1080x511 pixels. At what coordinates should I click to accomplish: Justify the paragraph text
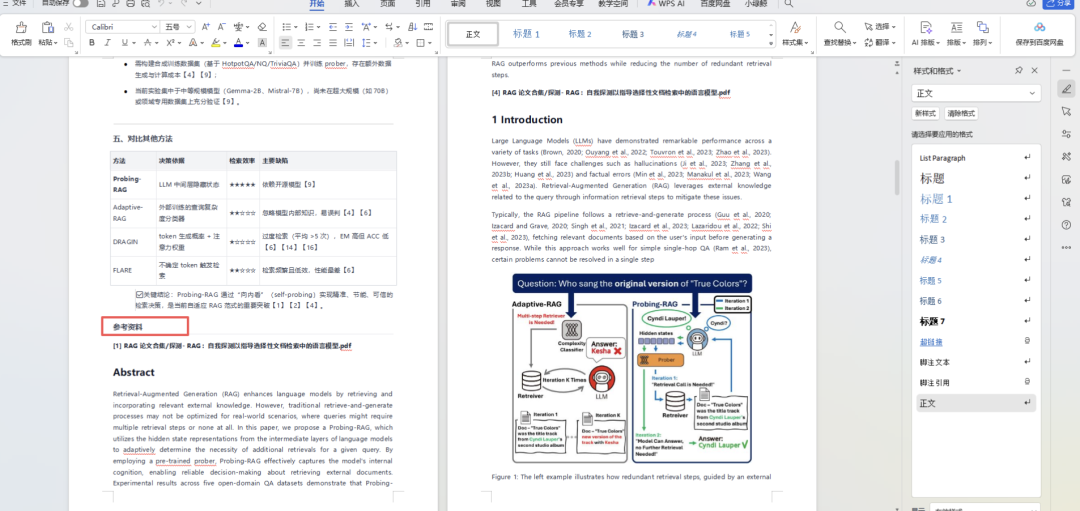(333, 43)
